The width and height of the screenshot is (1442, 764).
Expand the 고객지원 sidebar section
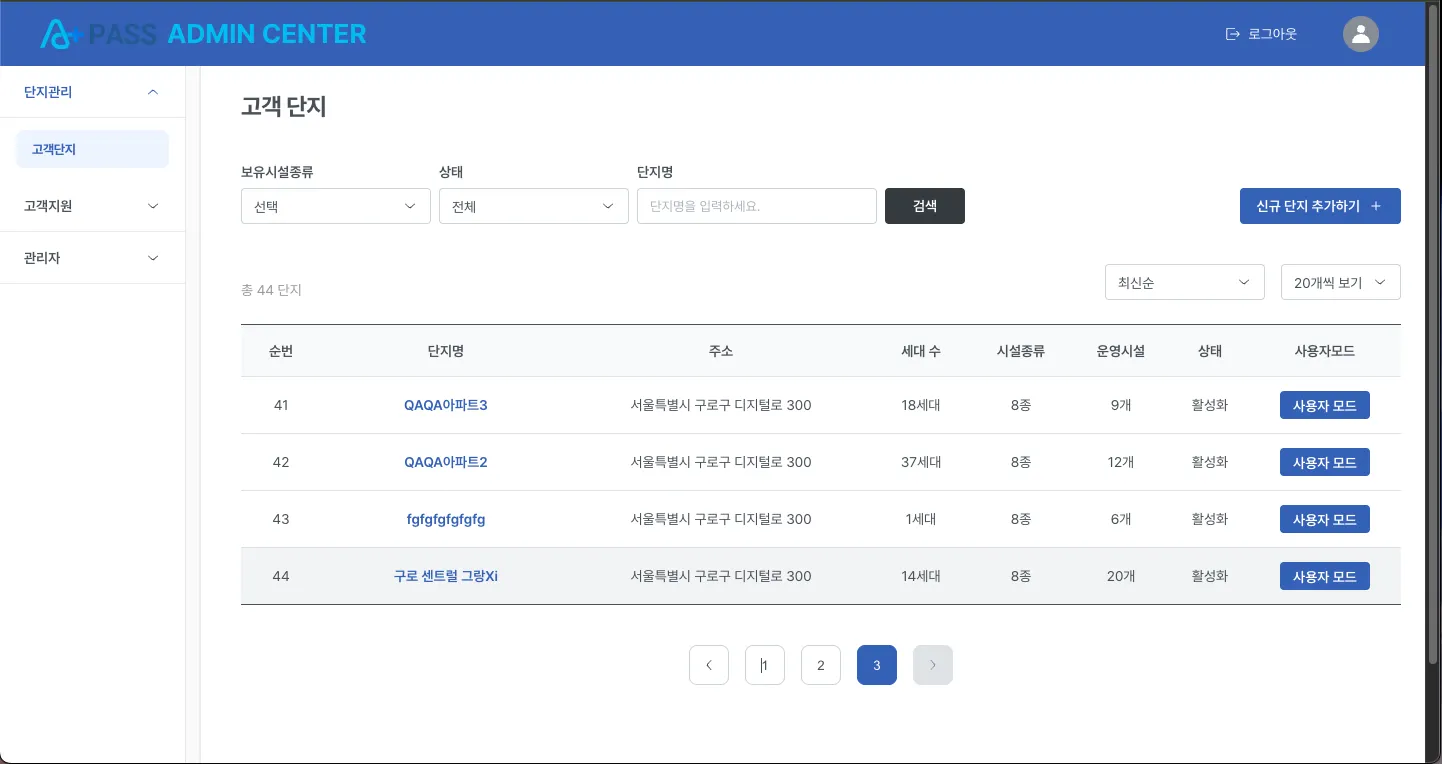pos(92,206)
